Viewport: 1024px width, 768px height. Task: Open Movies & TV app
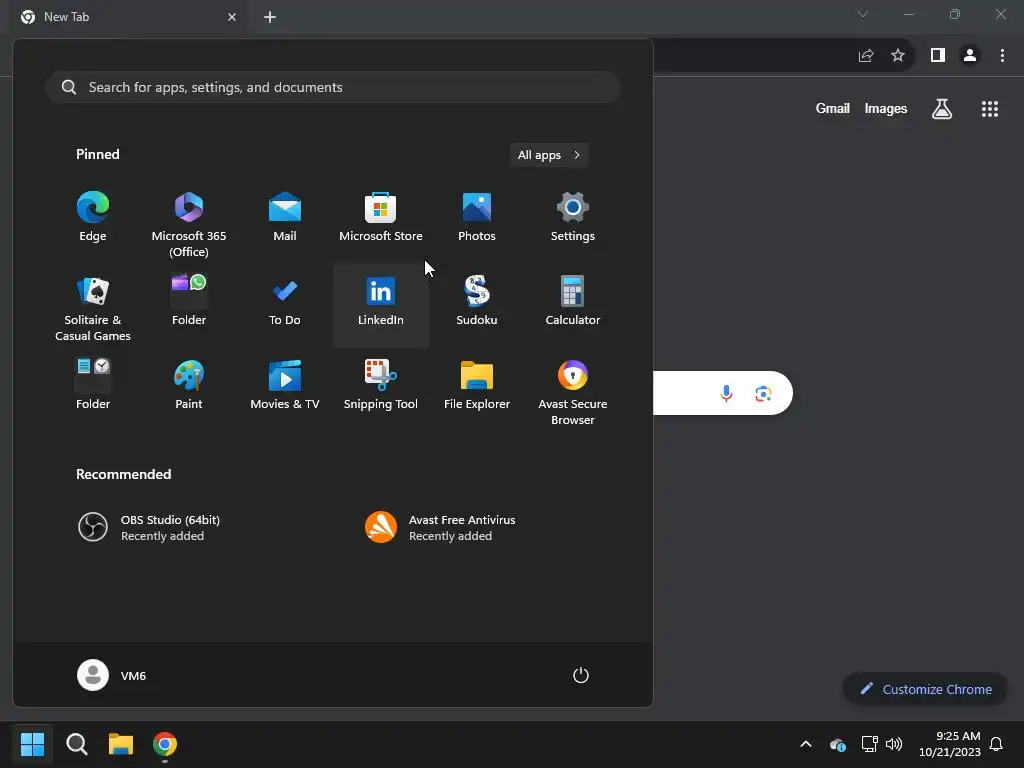[x=285, y=385]
